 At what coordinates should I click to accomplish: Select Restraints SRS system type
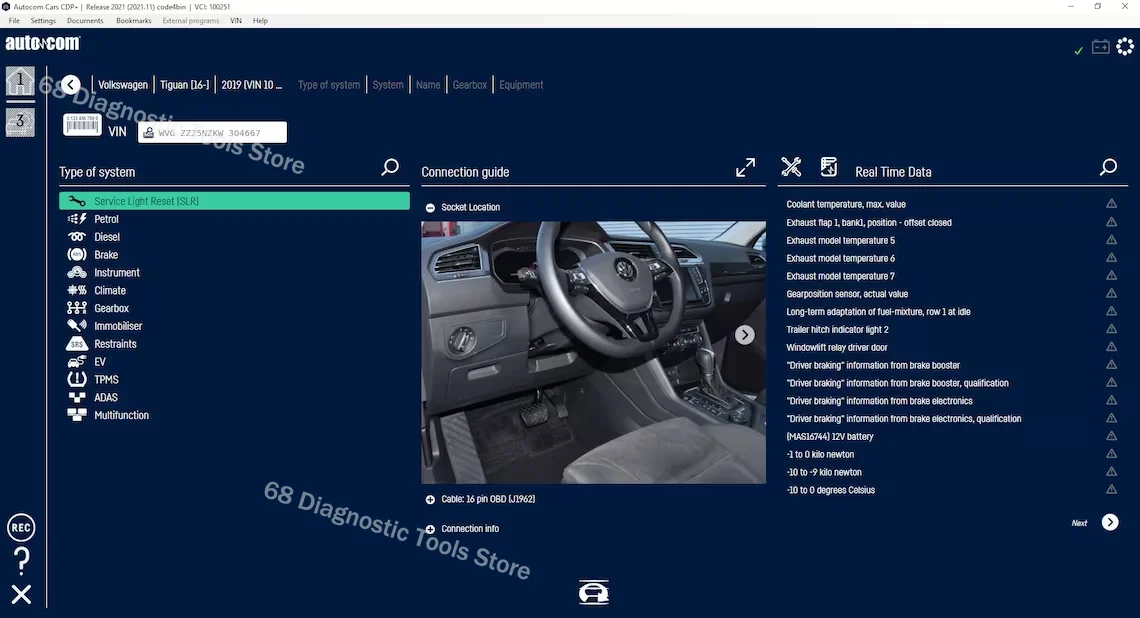click(x=115, y=344)
